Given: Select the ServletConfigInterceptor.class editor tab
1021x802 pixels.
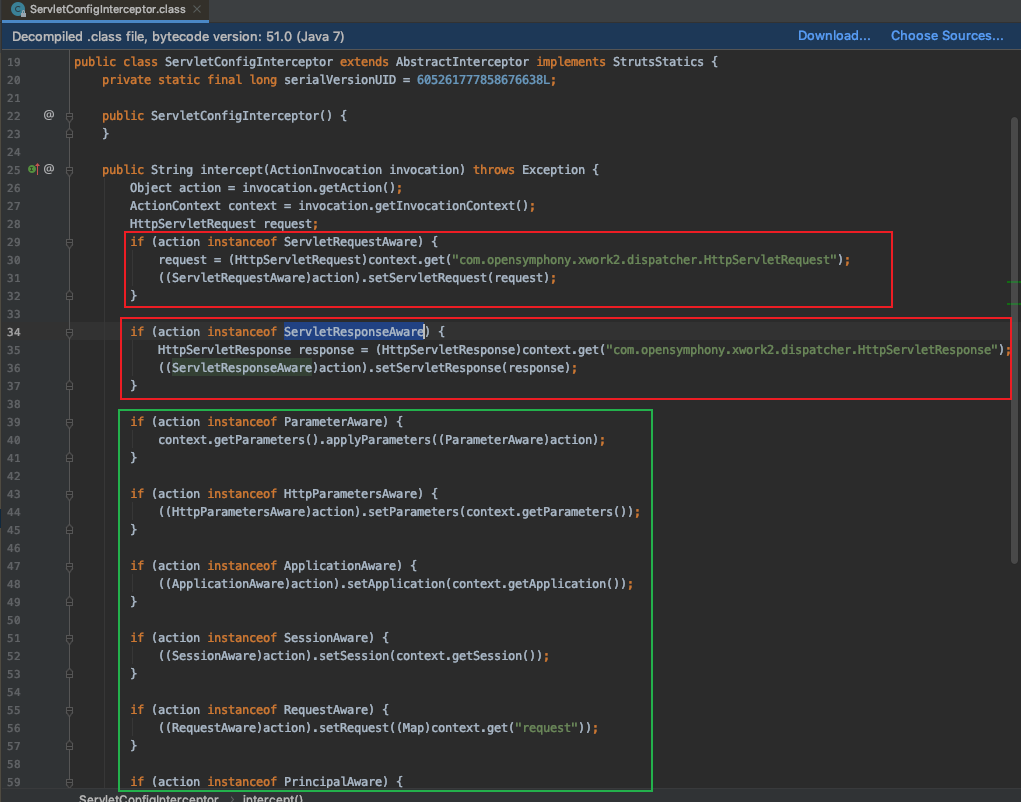Looking at the screenshot, I should [x=104, y=10].
